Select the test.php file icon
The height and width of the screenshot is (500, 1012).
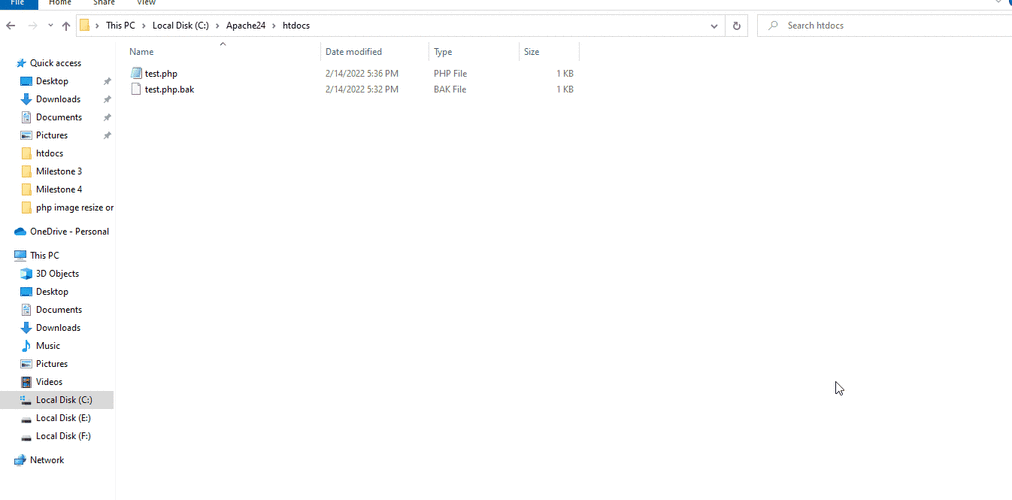(x=136, y=74)
